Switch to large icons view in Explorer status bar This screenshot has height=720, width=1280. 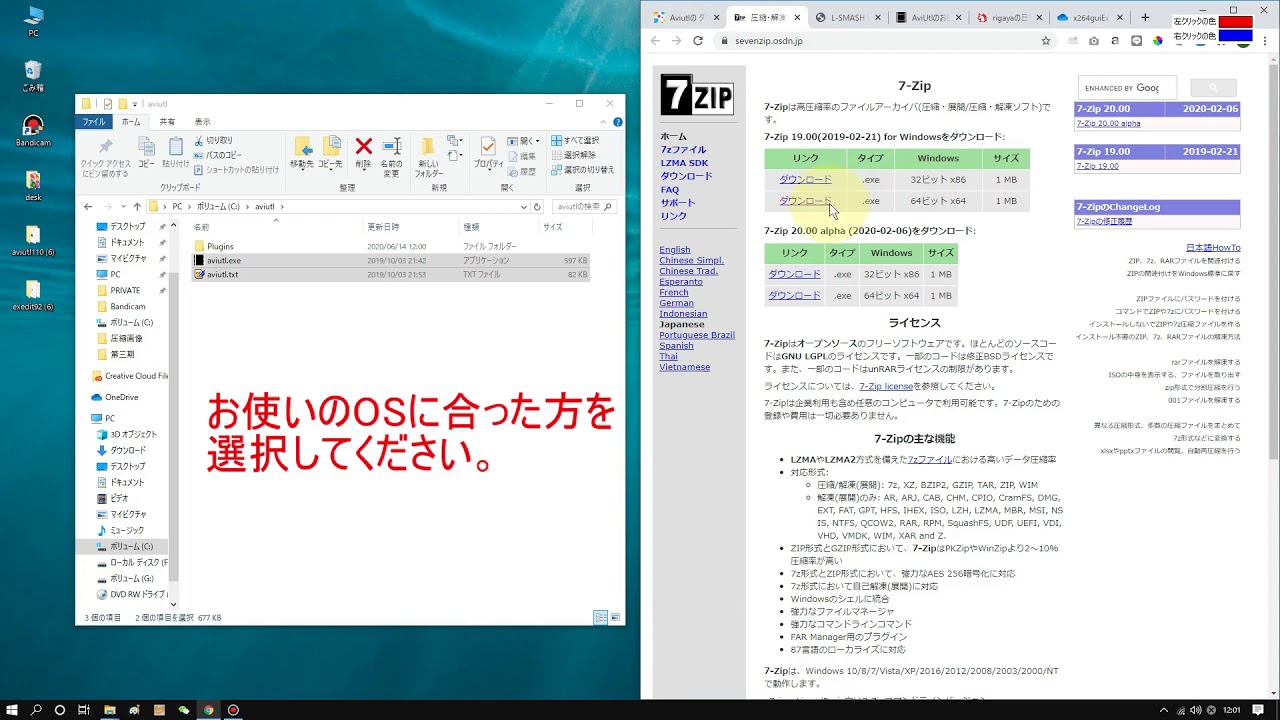[x=616, y=618]
